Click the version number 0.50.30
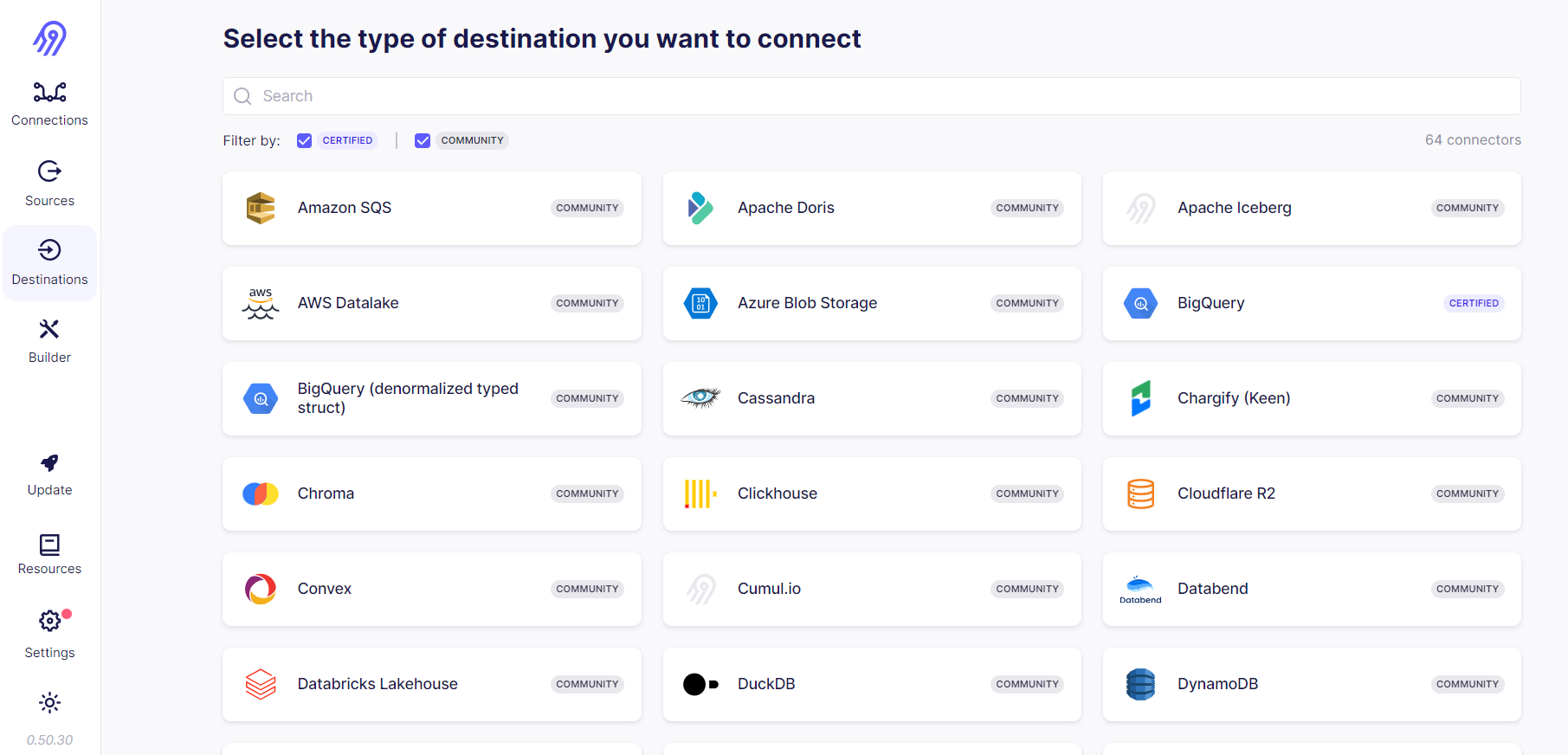This screenshot has height=755, width=1568. click(x=49, y=739)
